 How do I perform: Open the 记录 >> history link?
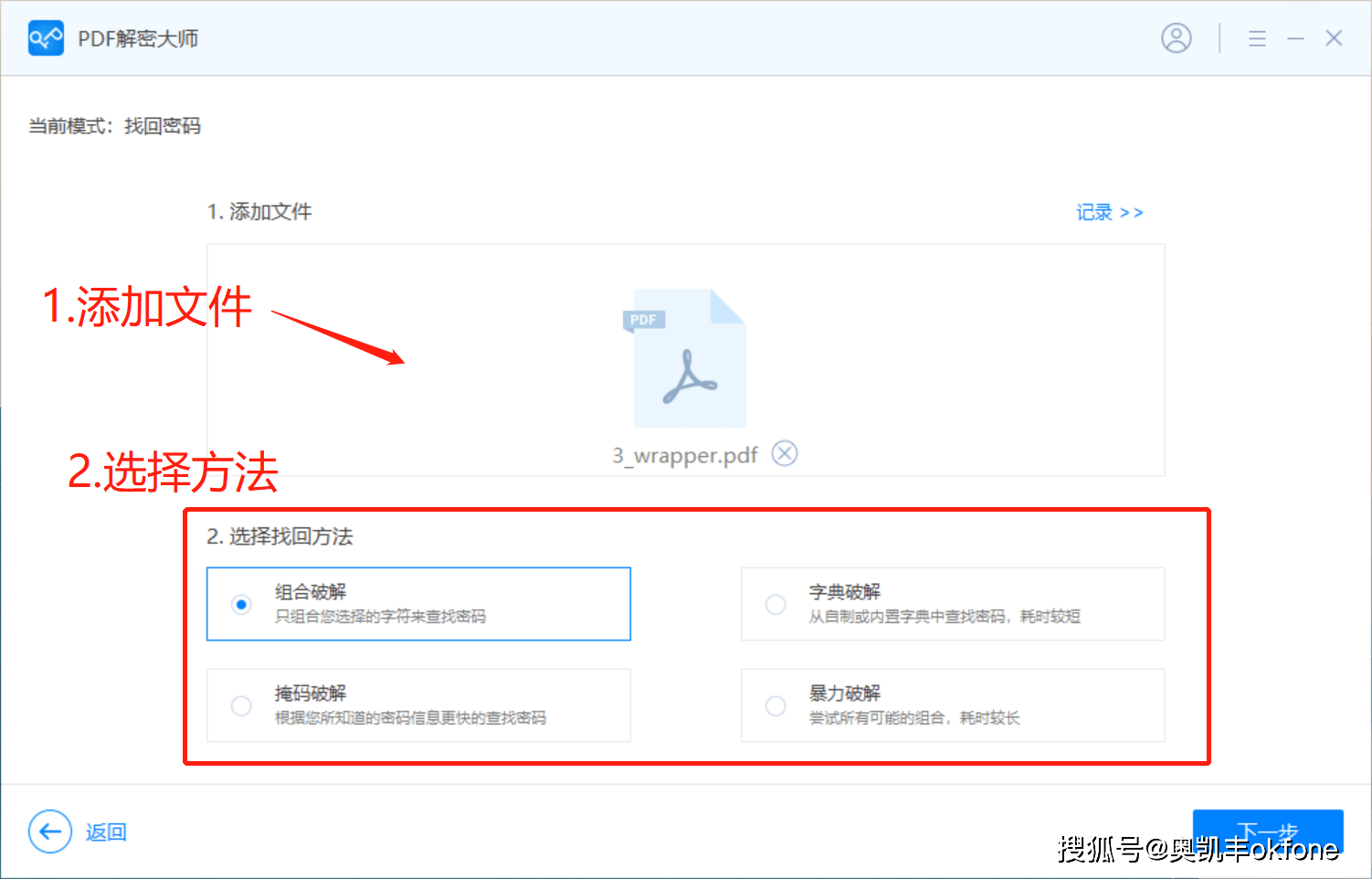point(1109,212)
